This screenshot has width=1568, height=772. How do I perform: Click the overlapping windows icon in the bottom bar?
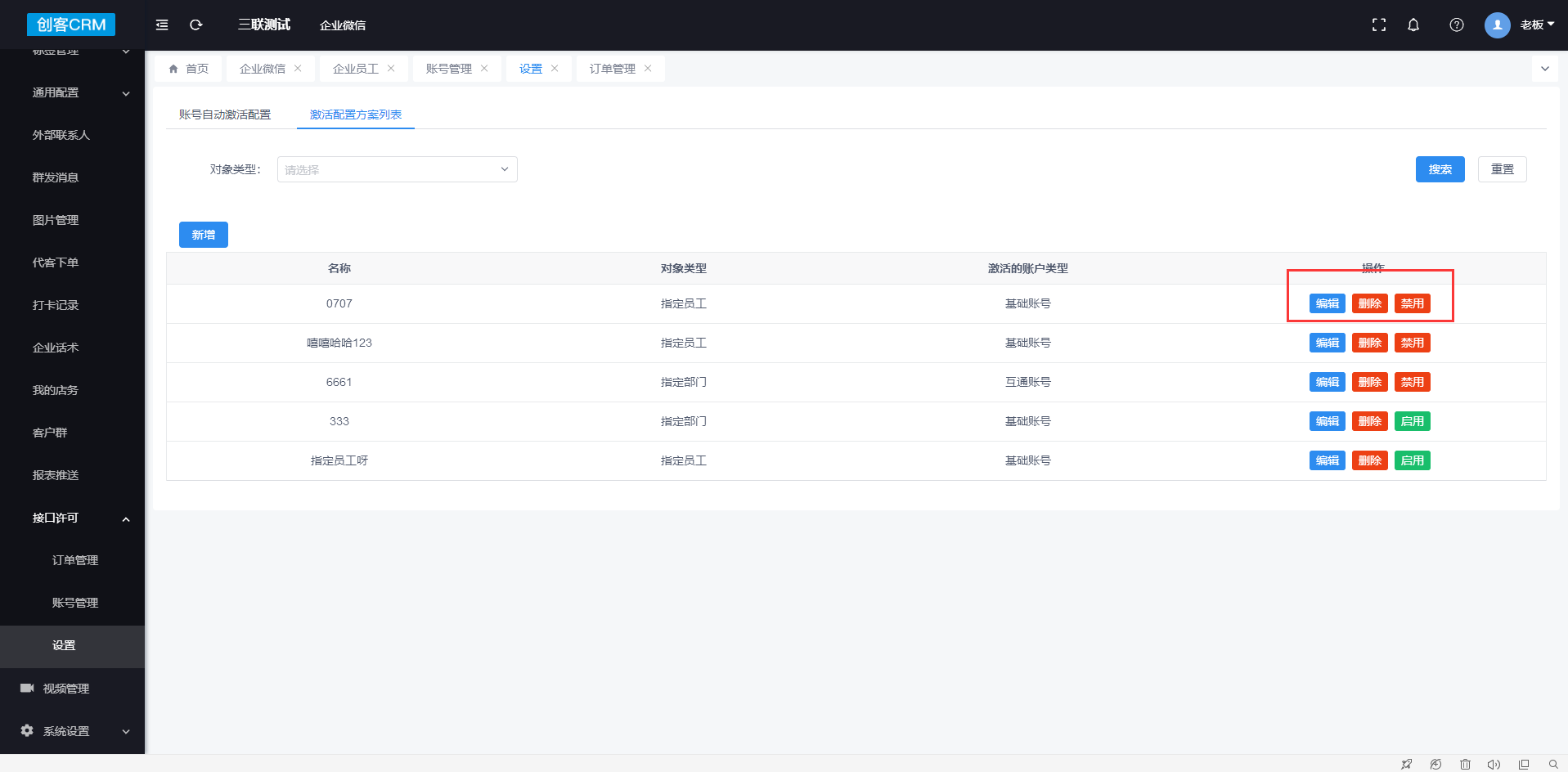[1524, 764]
